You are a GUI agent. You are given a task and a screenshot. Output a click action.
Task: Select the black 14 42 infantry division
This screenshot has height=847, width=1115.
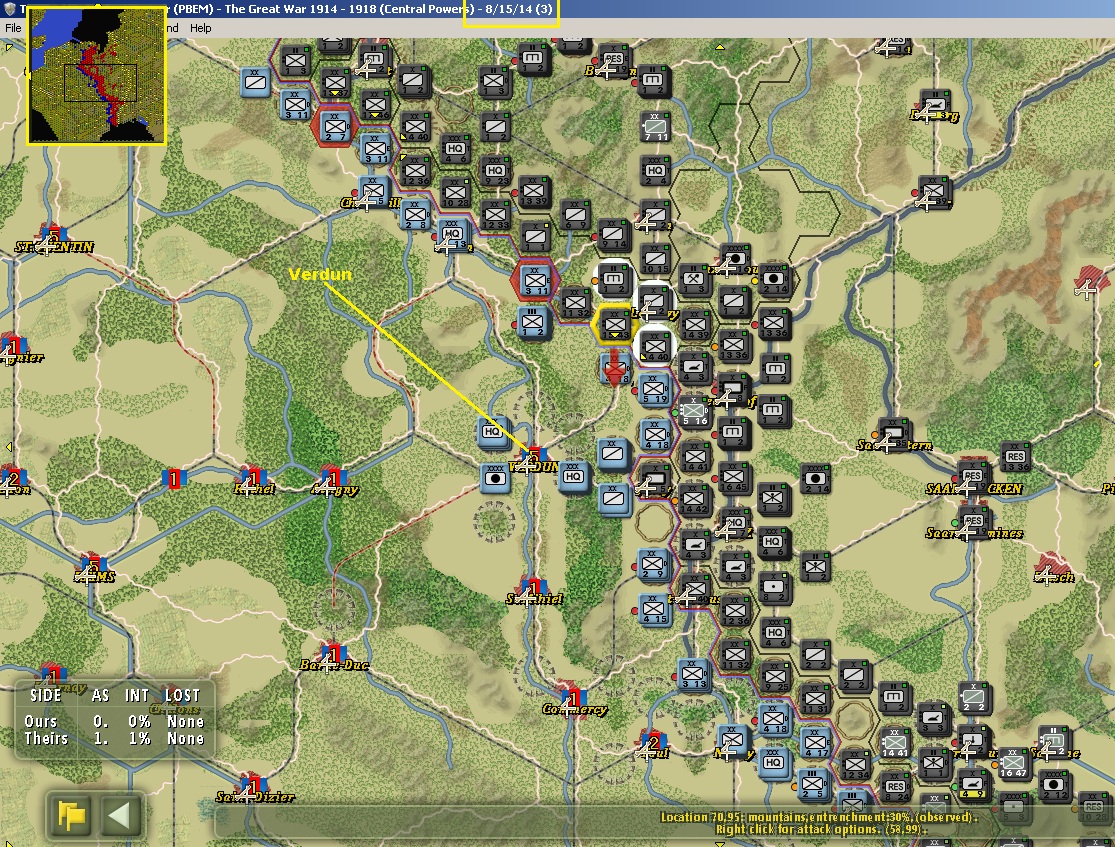click(693, 499)
